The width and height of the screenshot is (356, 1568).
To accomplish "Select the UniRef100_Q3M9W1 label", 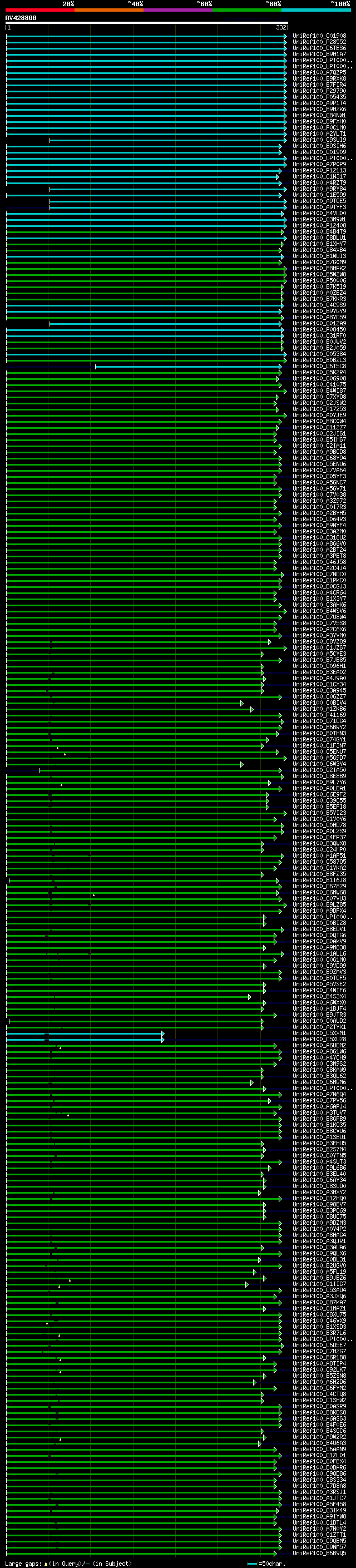I will [x=319, y=220].
